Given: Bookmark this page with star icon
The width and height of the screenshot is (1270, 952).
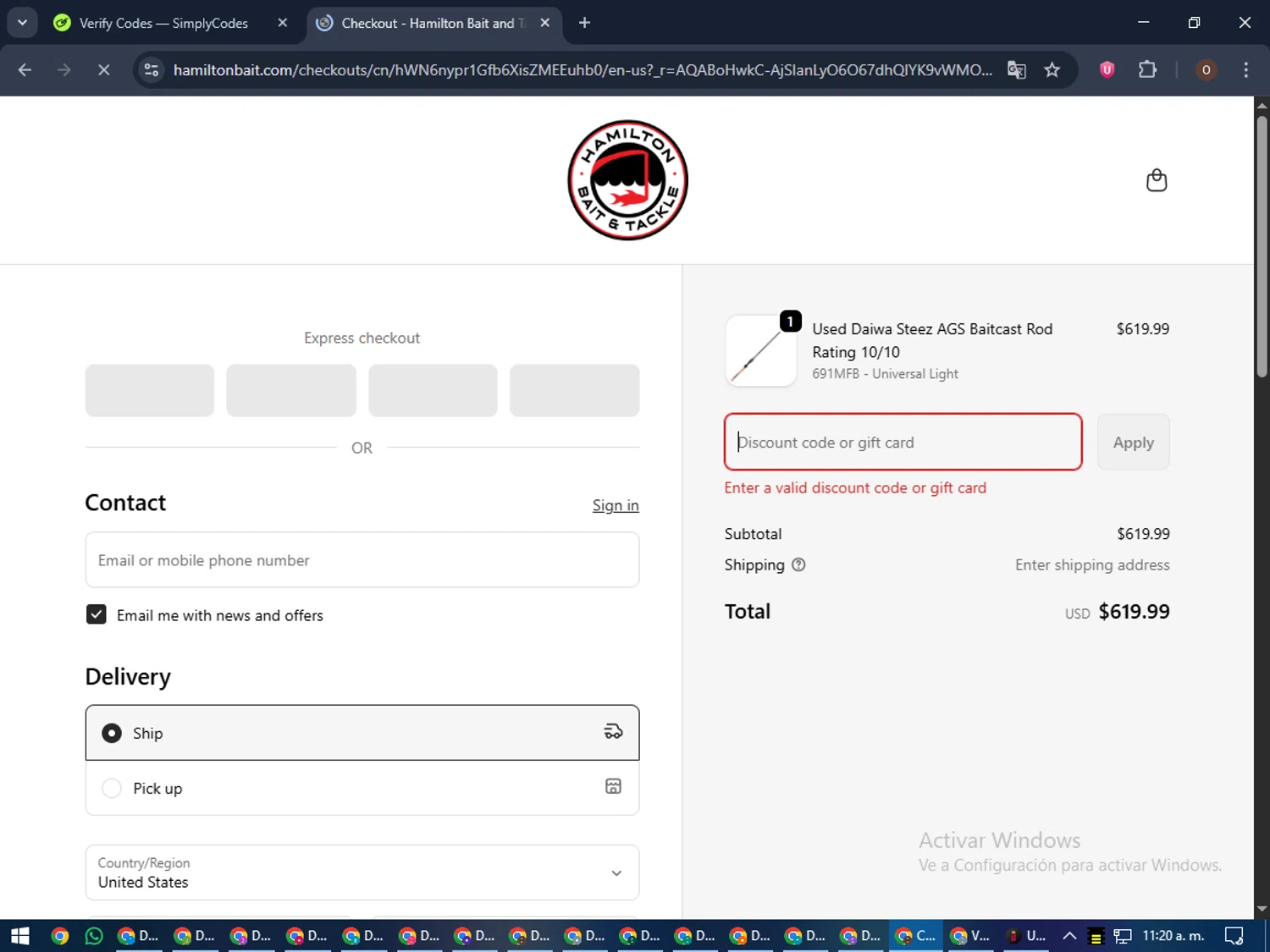Looking at the screenshot, I should pyautogui.click(x=1052, y=70).
